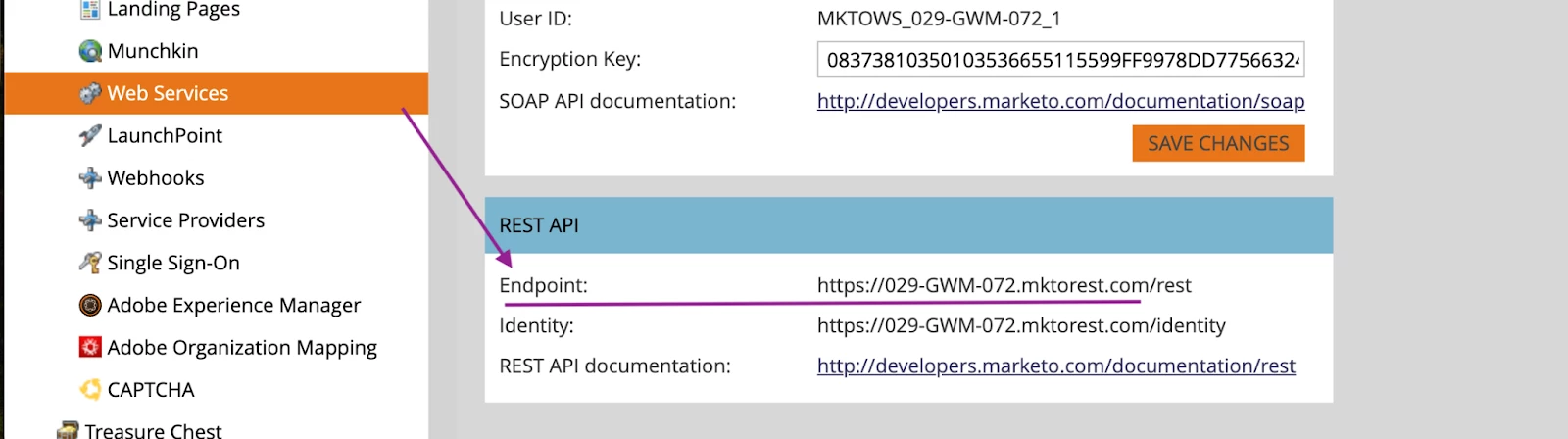Click the Adobe Organization Mapping icon
The width and height of the screenshot is (1568, 439).
pyautogui.click(x=90, y=348)
